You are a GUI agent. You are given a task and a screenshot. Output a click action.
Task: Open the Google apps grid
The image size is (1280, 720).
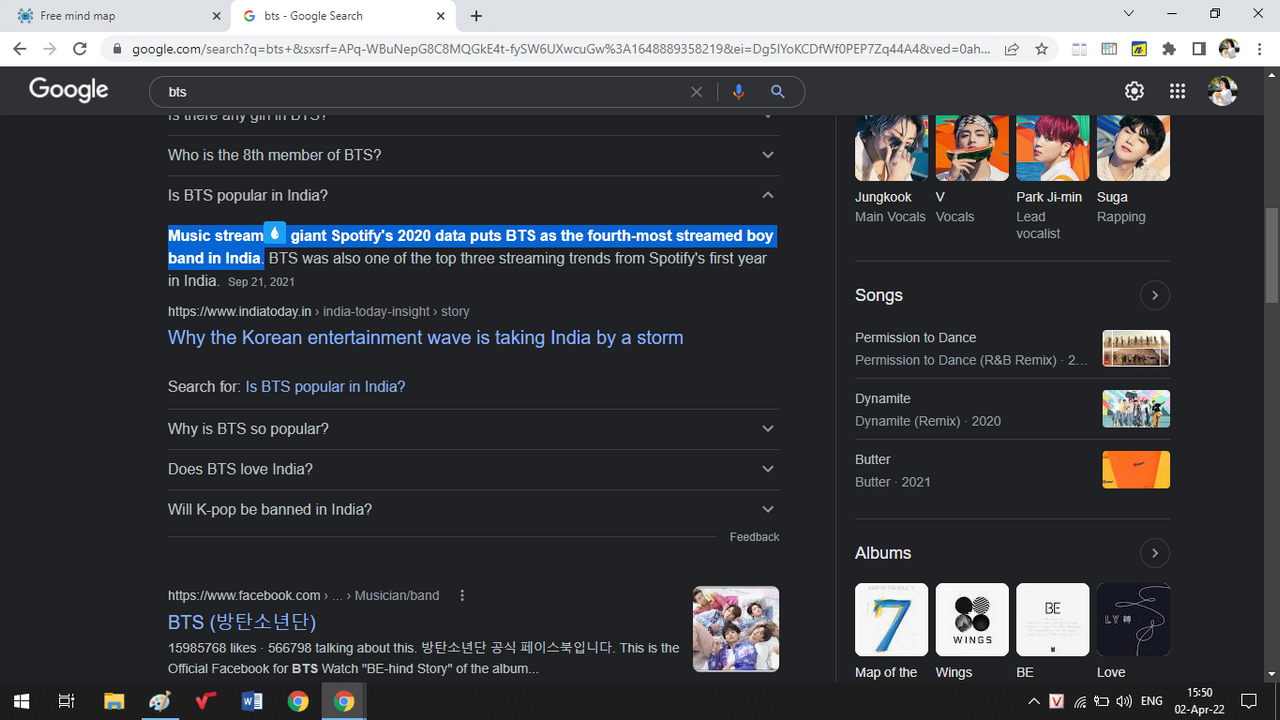point(1177,91)
